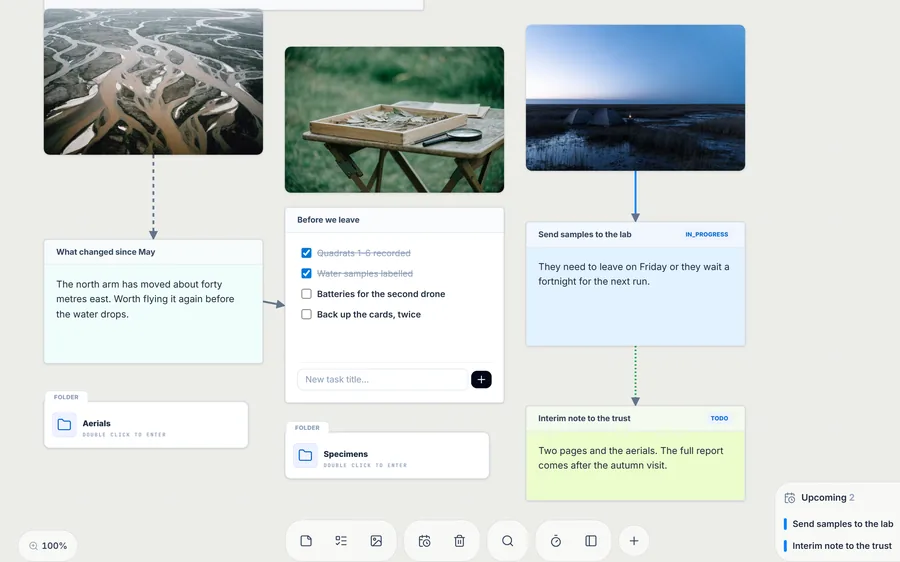Viewport: 900px width, 562px height.
Task: Click the FOLDER tag above Specimens
Action: tap(307, 428)
